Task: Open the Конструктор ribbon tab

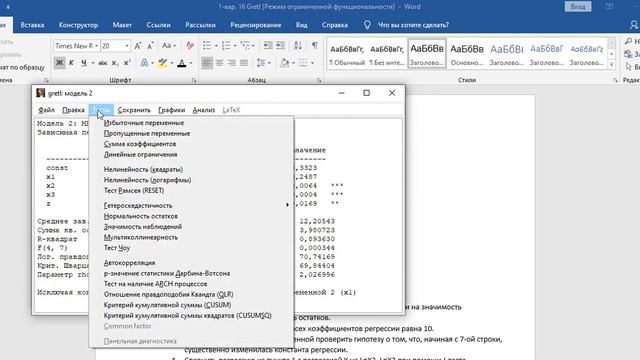Action: click(x=78, y=25)
